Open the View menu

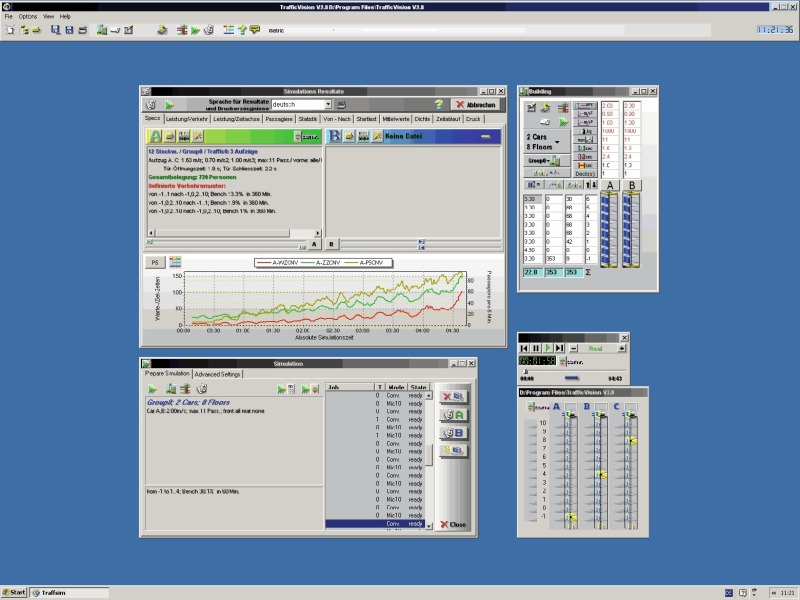(x=48, y=16)
